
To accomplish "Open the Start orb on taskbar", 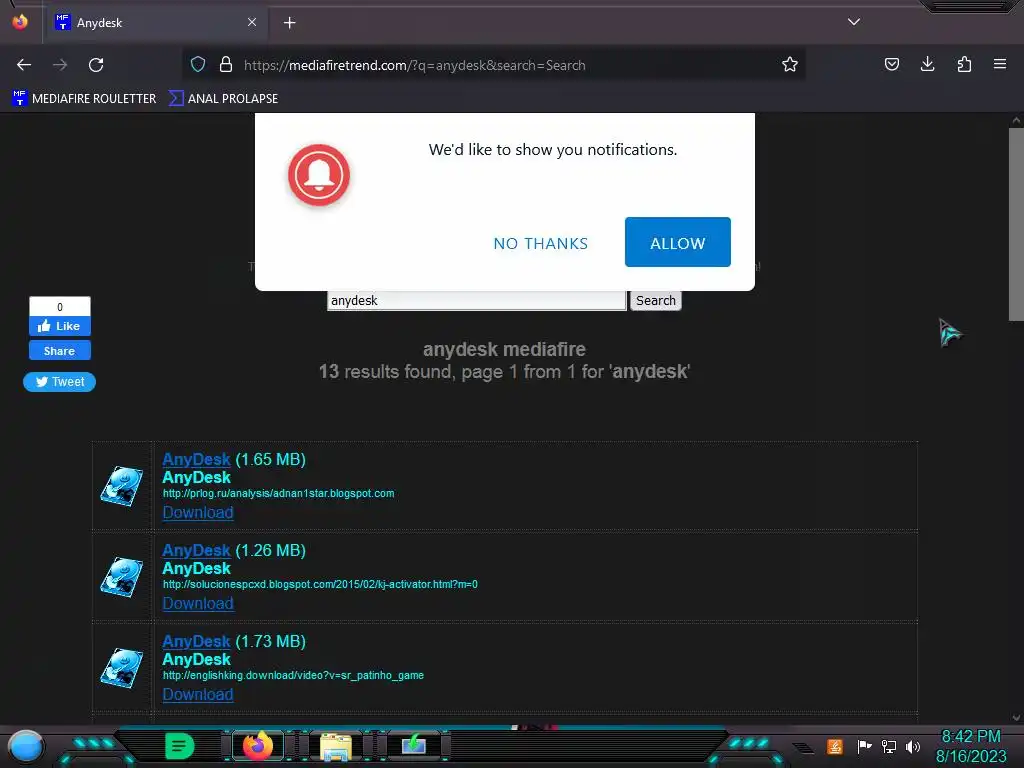I will coord(26,746).
